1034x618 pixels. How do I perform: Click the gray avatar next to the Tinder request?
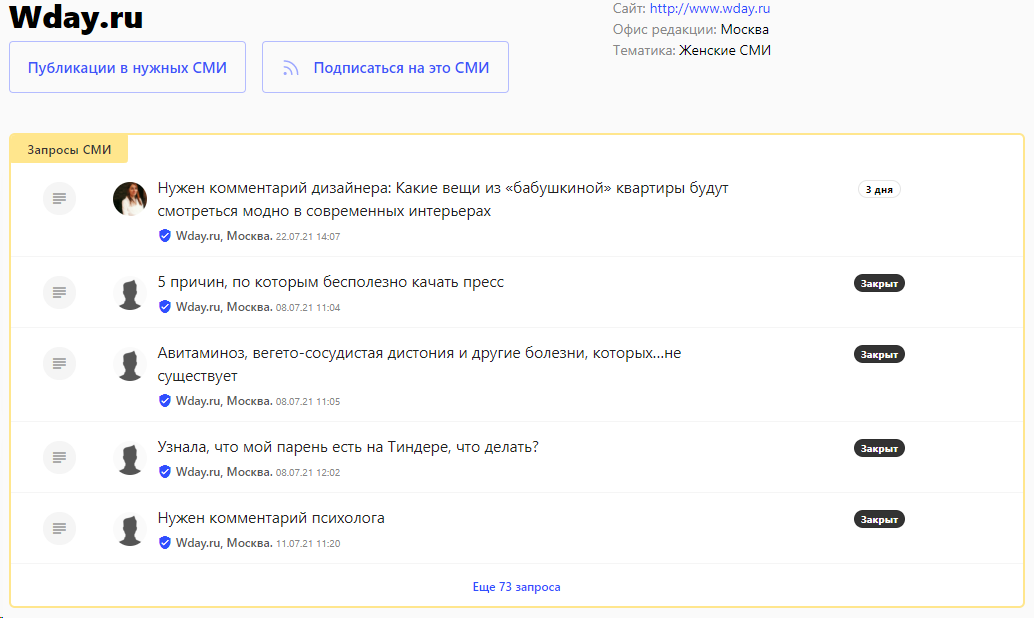coord(130,459)
